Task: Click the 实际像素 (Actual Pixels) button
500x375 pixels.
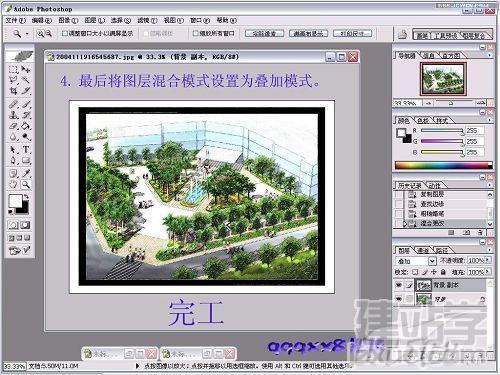Action: tap(264, 33)
